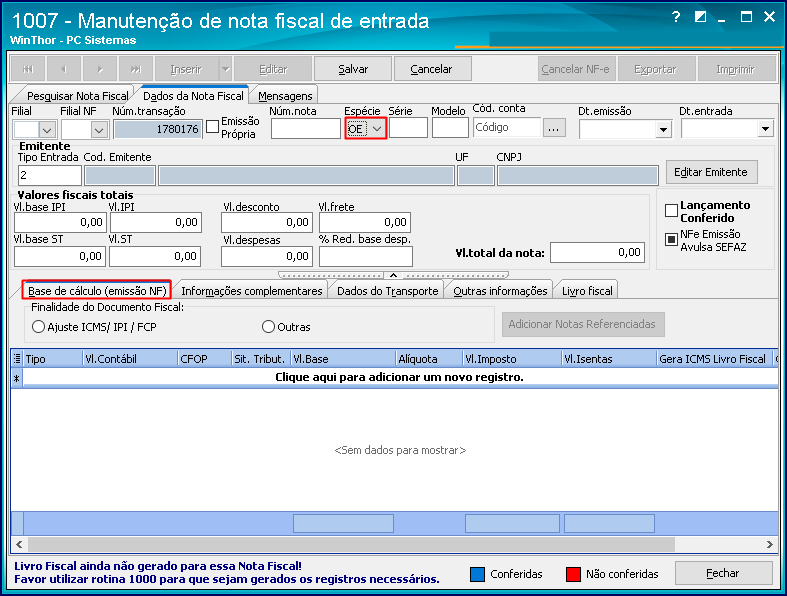Click the Vl.IPI field
This screenshot has width=787, height=596.
coord(156,222)
